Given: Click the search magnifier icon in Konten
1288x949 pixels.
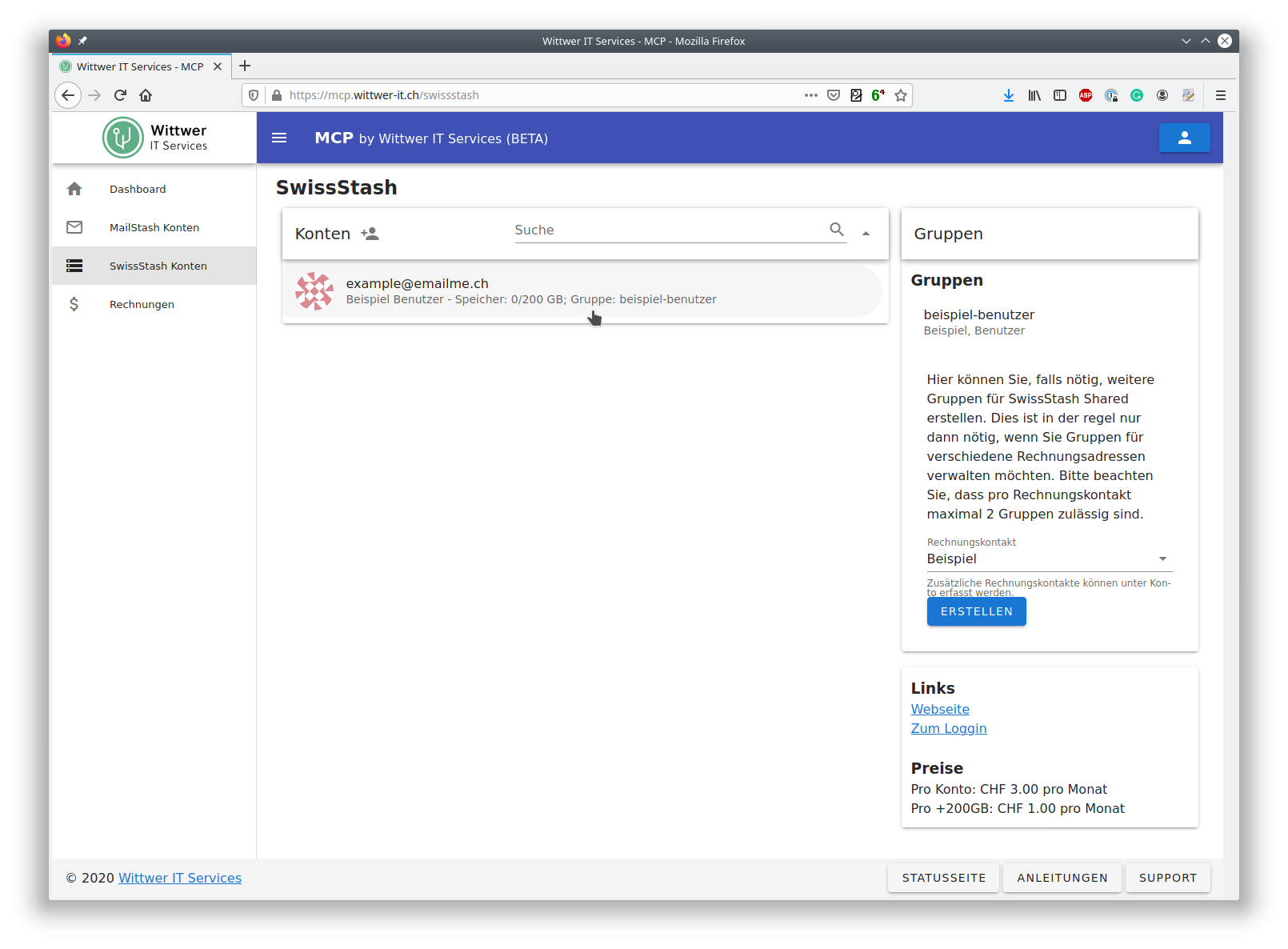Looking at the screenshot, I should point(837,230).
